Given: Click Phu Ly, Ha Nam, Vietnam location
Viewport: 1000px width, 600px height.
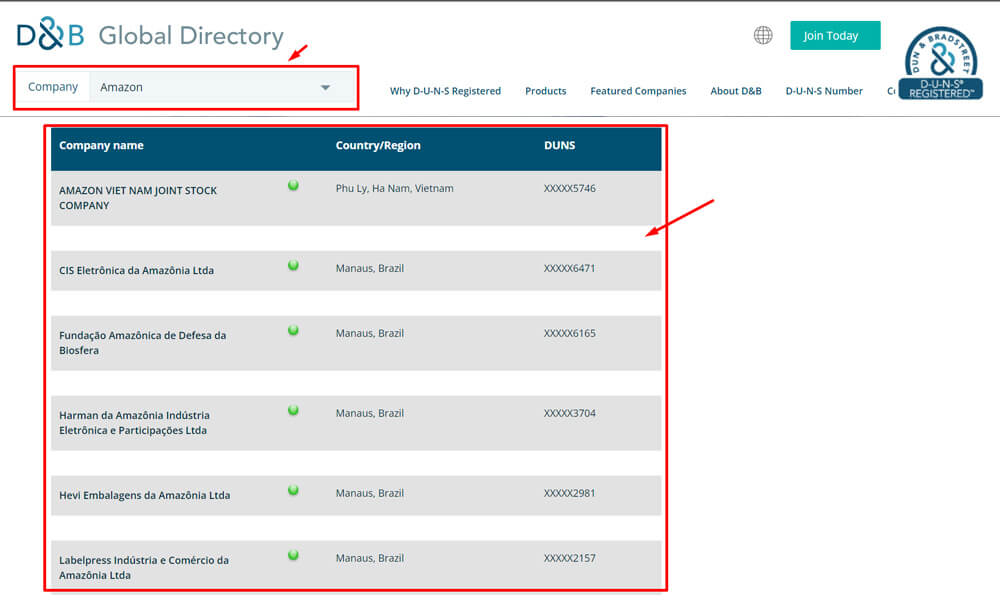Looking at the screenshot, I should click(x=394, y=189).
